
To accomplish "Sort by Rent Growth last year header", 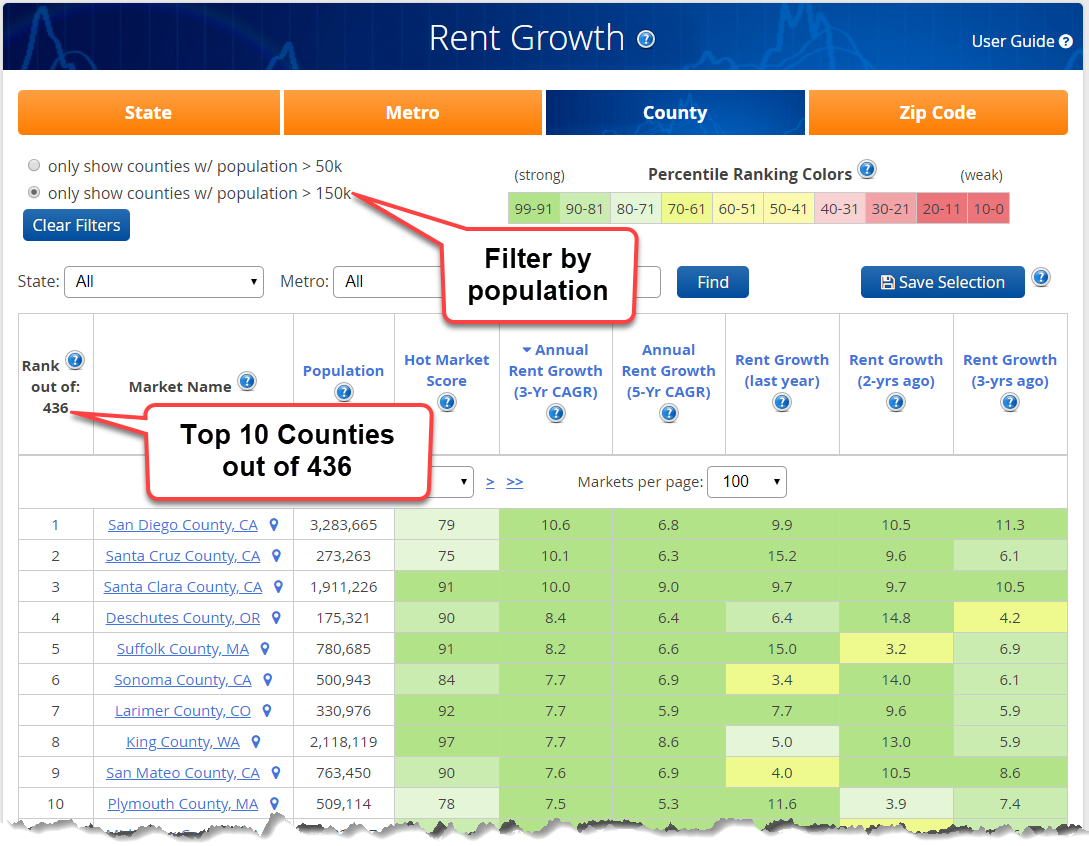I will pos(782,370).
